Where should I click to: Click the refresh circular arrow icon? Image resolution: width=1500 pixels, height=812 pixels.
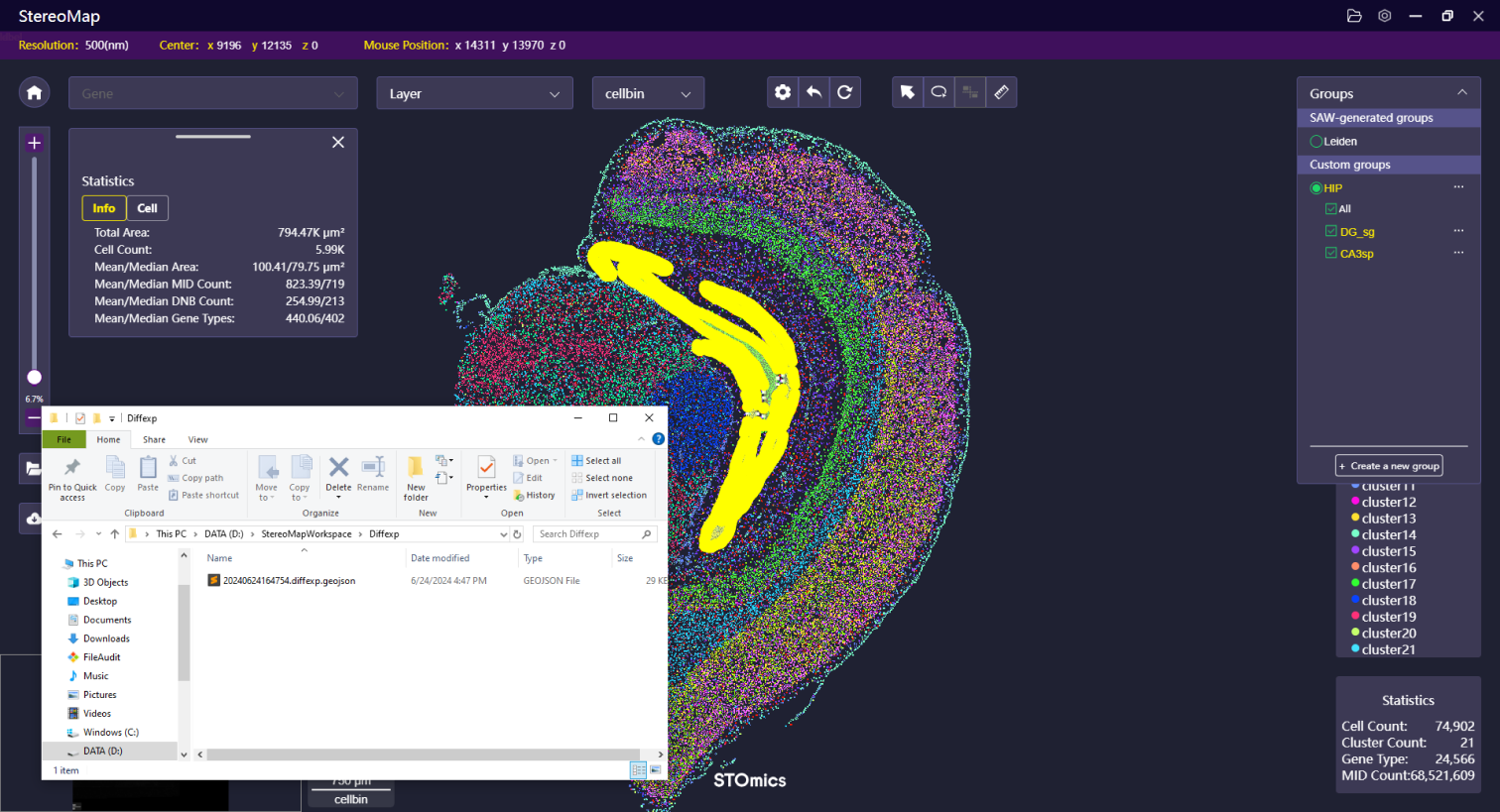click(844, 92)
